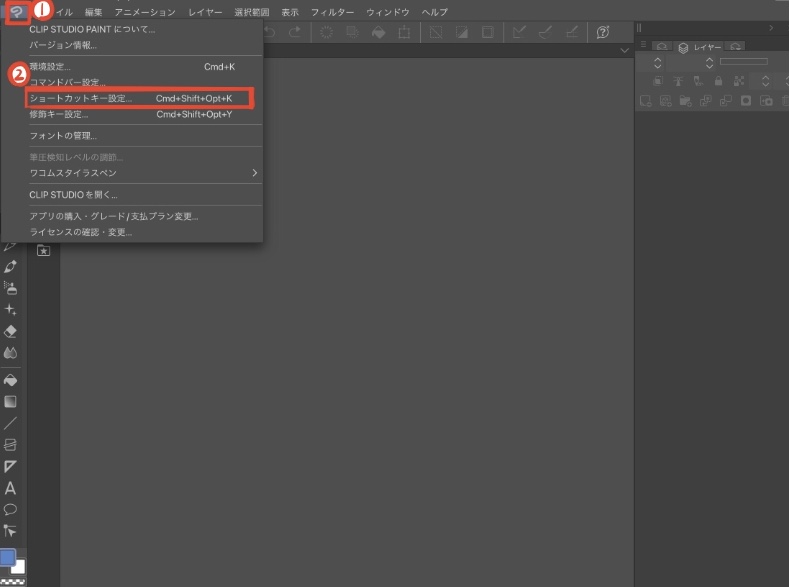Viewport: 789px width, 587px height.
Task: Click Scale/Rotate transform icon
Action: pos(404,33)
